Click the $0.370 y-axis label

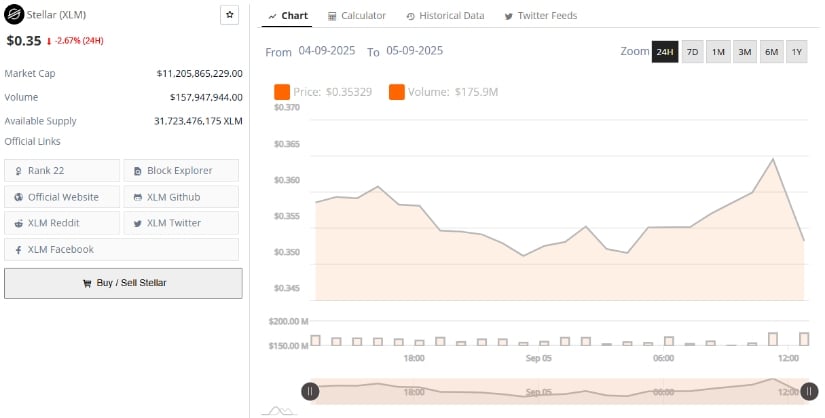pyautogui.click(x=287, y=107)
